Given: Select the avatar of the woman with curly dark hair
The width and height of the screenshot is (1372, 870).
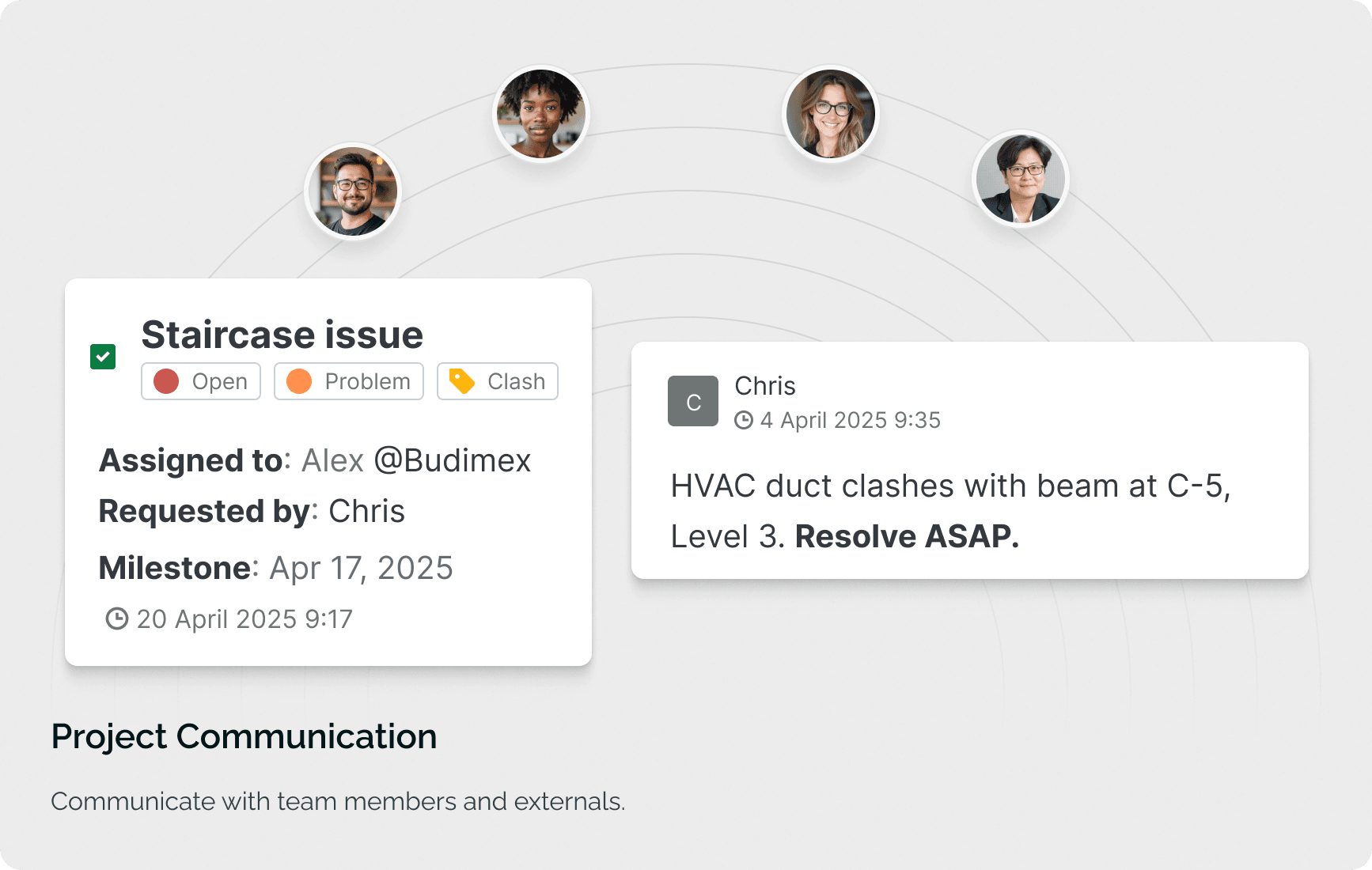Looking at the screenshot, I should click(x=541, y=114).
